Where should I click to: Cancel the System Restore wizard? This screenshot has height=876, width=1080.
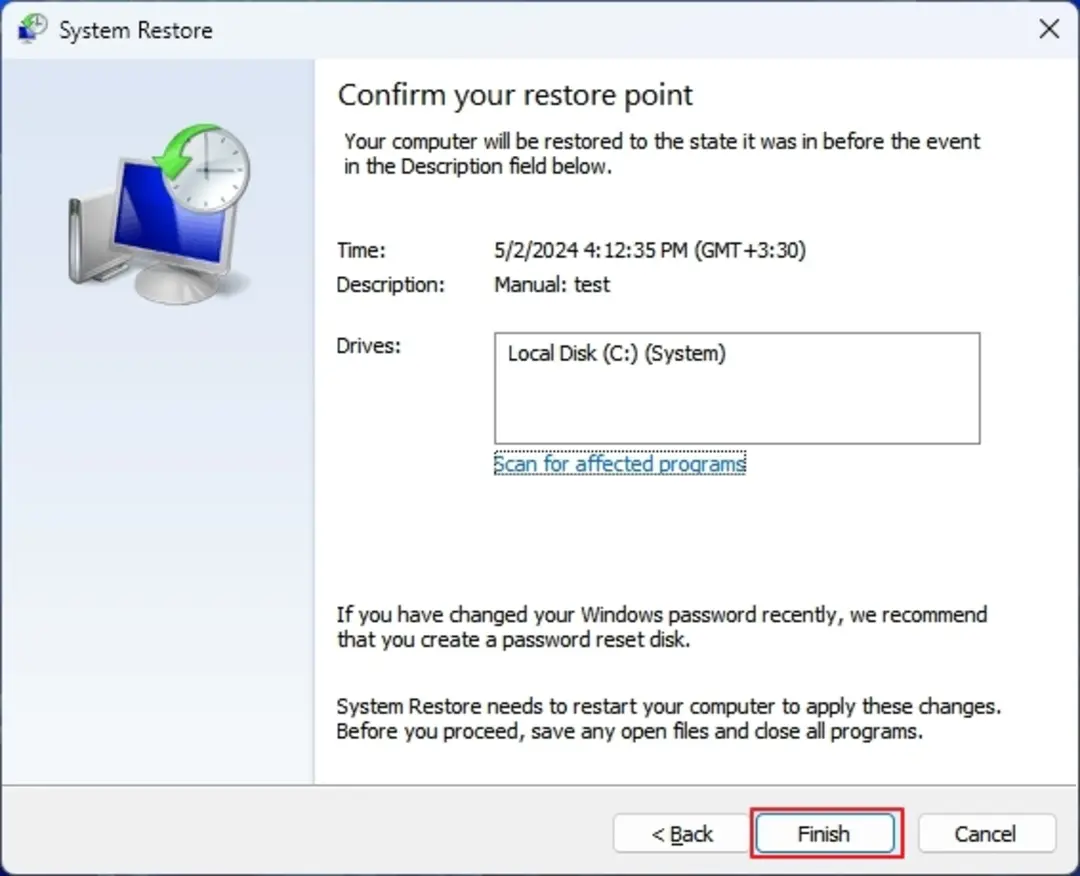(x=986, y=833)
